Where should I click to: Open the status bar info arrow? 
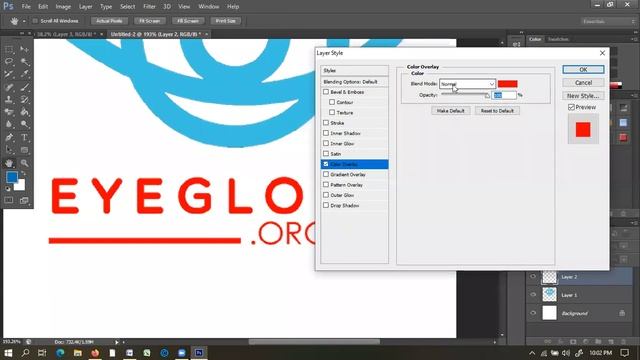click(117, 342)
